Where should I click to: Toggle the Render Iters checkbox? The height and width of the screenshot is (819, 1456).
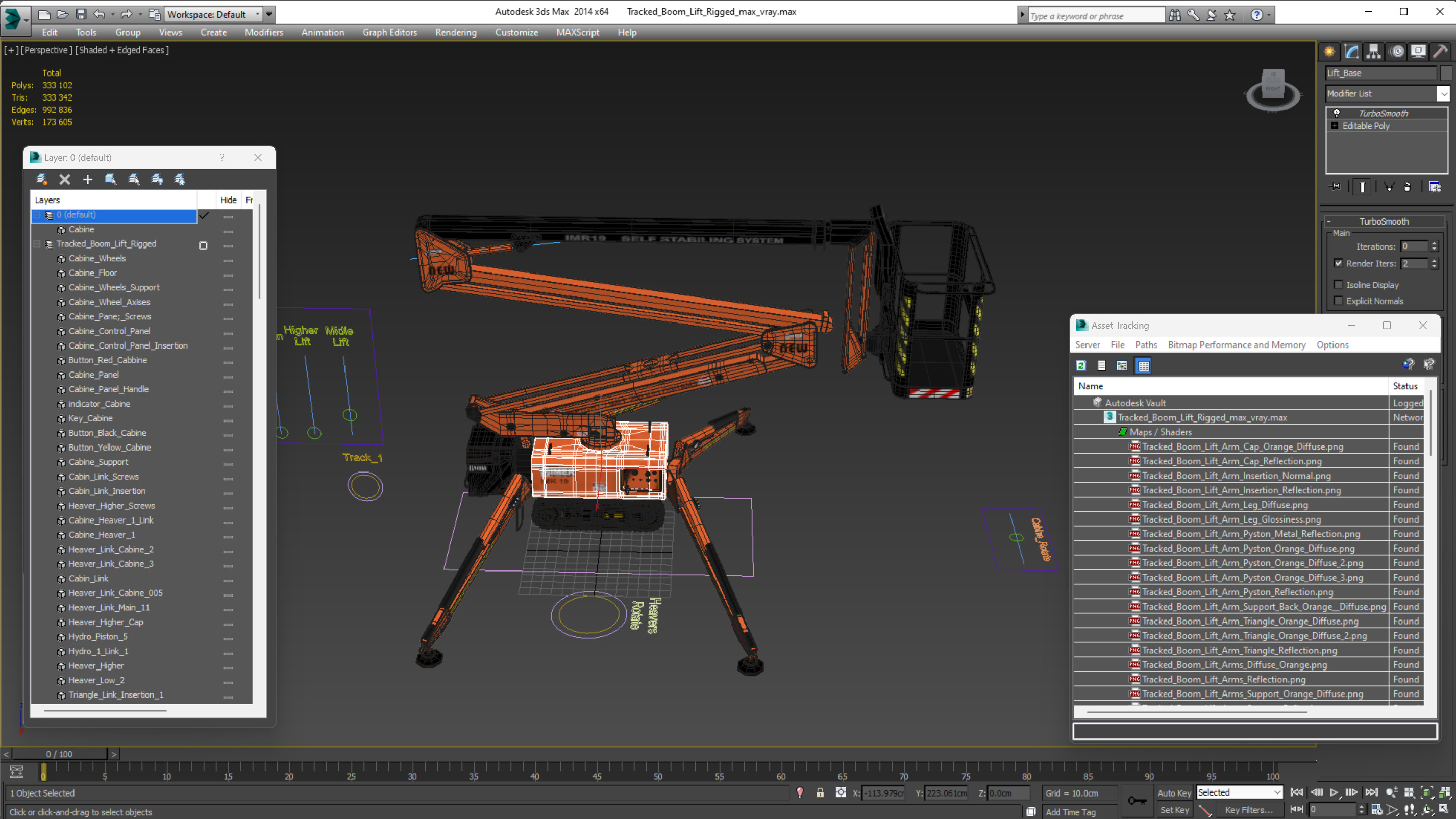tap(1339, 263)
